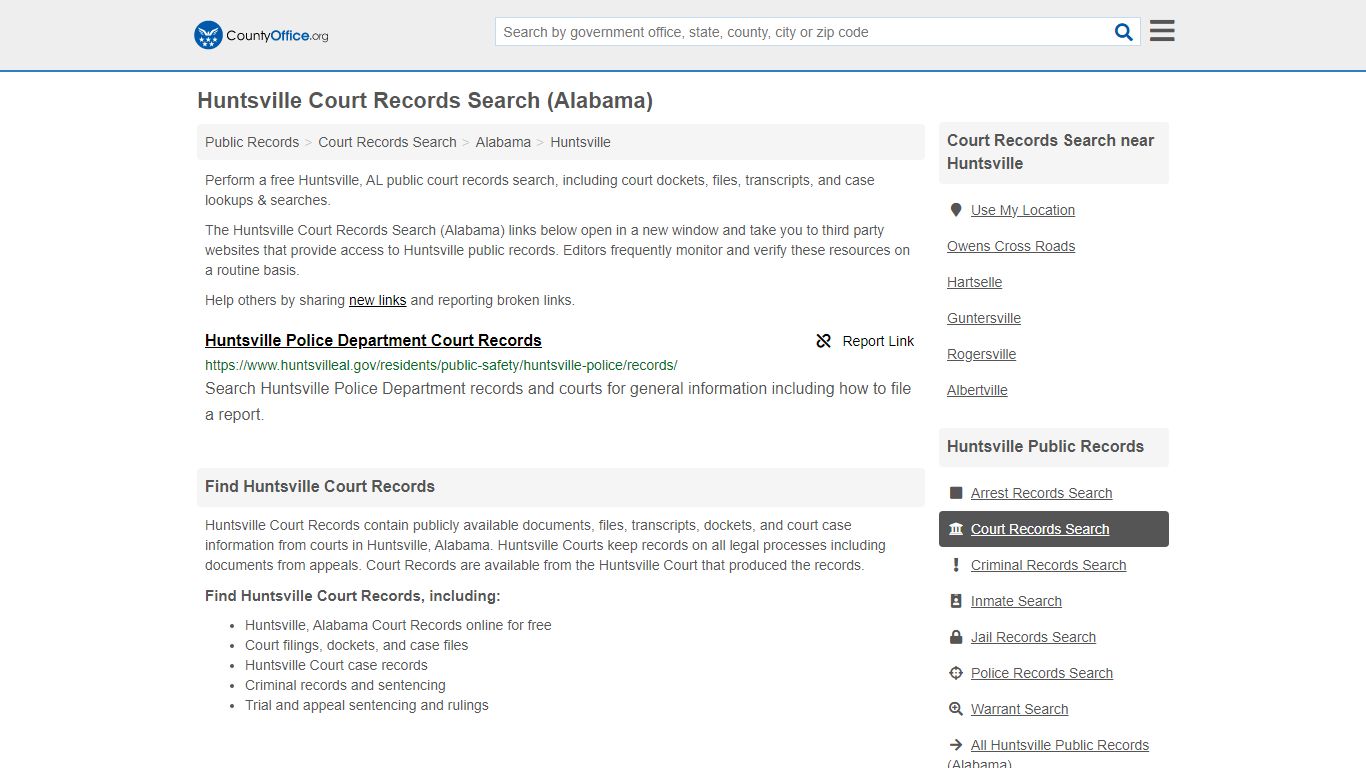Click the CountyOffice.org logo

[x=261, y=35]
